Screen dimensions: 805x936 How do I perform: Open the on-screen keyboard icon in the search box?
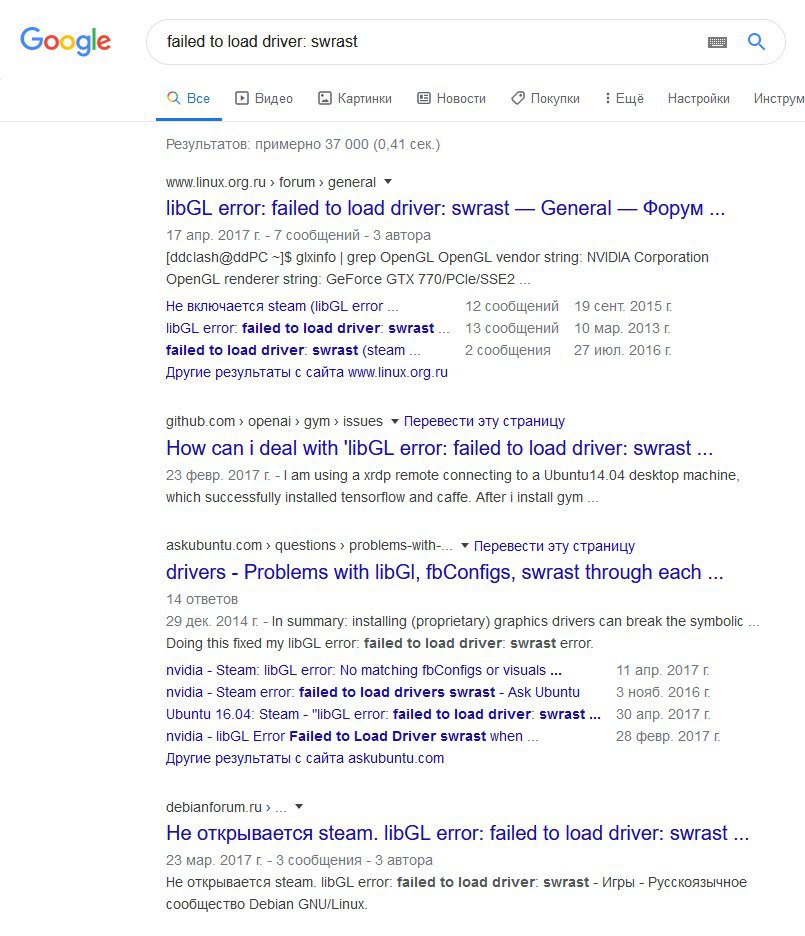click(717, 42)
